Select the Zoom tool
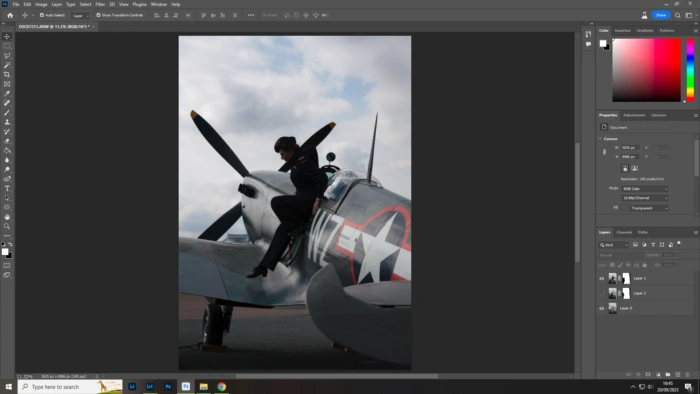 point(7,226)
